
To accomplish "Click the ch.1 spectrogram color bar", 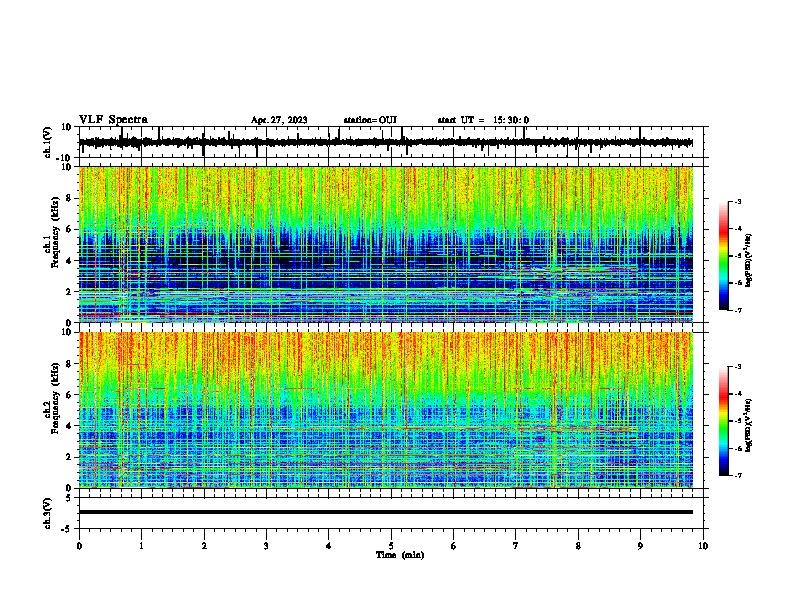I will click(x=723, y=256).
